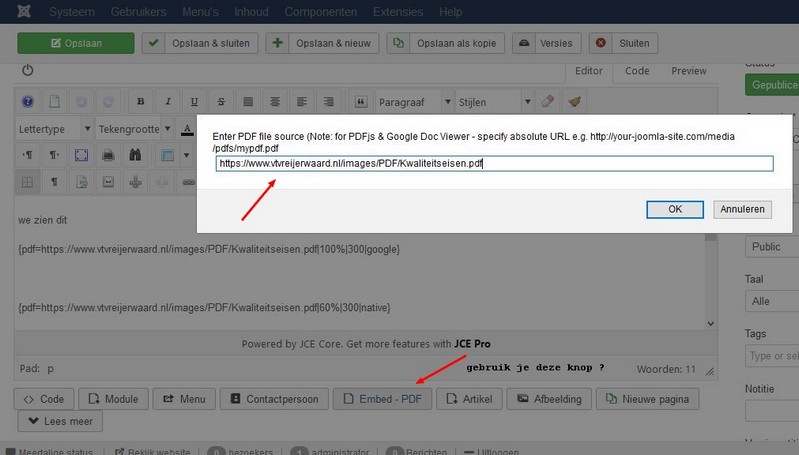The height and width of the screenshot is (455, 799).
Task: Click the PDF file source URL field
Action: click(494, 164)
